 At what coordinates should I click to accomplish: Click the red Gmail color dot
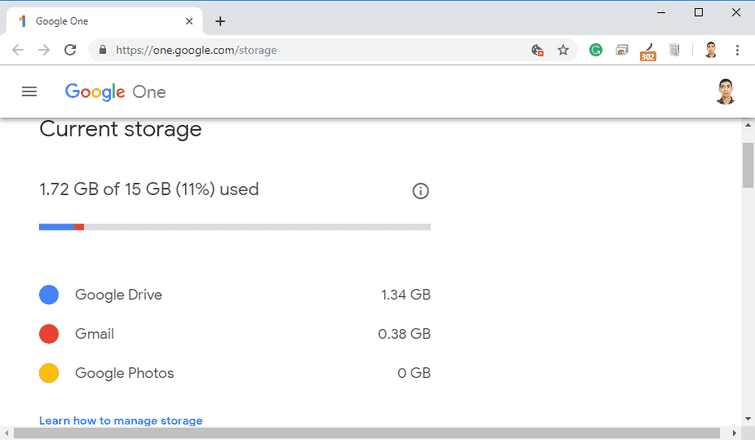pos(49,334)
